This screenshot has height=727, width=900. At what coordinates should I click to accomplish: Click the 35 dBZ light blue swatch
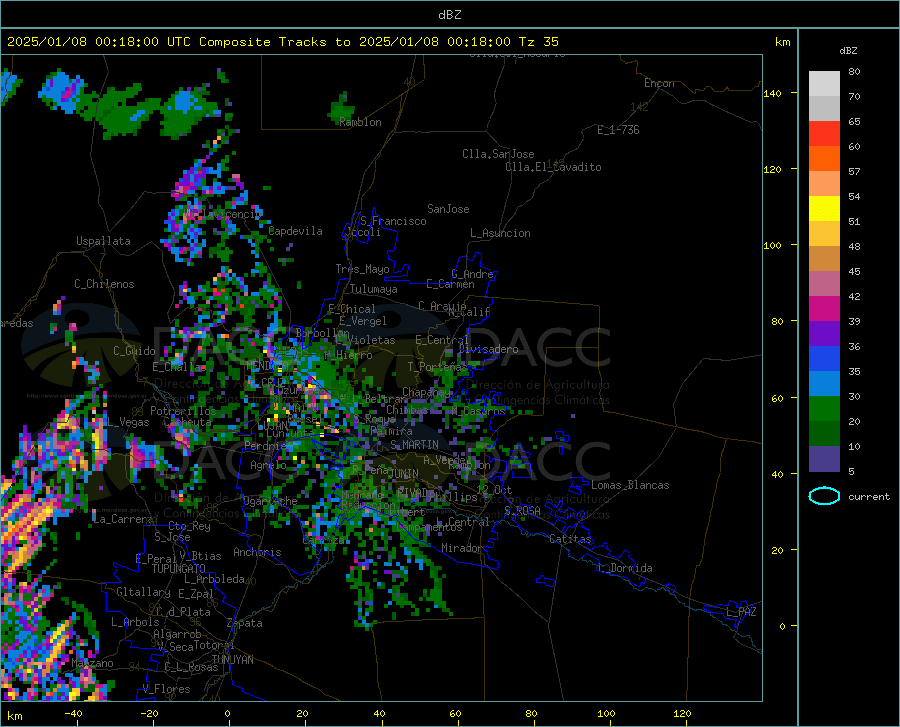click(x=824, y=383)
